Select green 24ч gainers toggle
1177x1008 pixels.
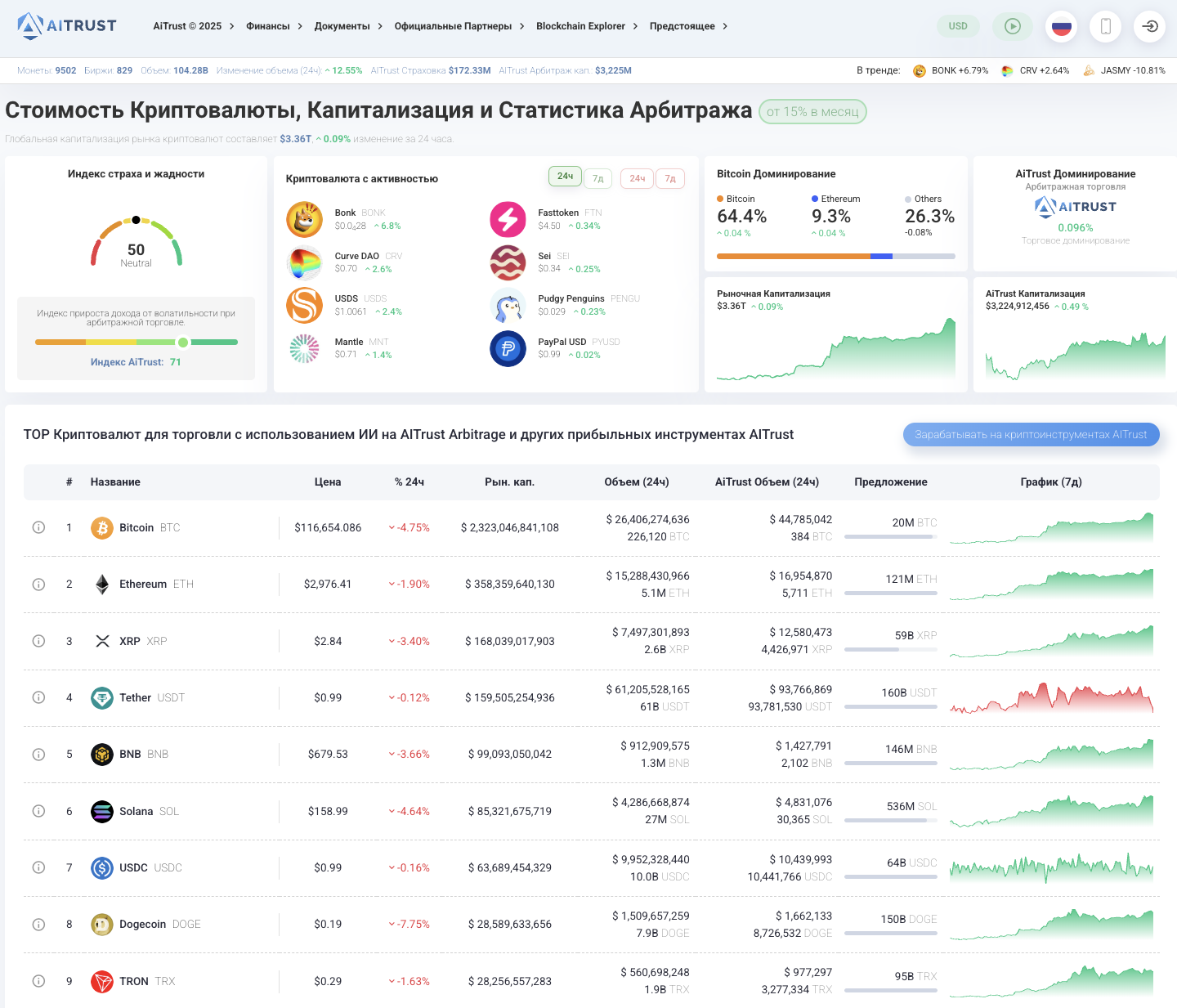click(565, 177)
